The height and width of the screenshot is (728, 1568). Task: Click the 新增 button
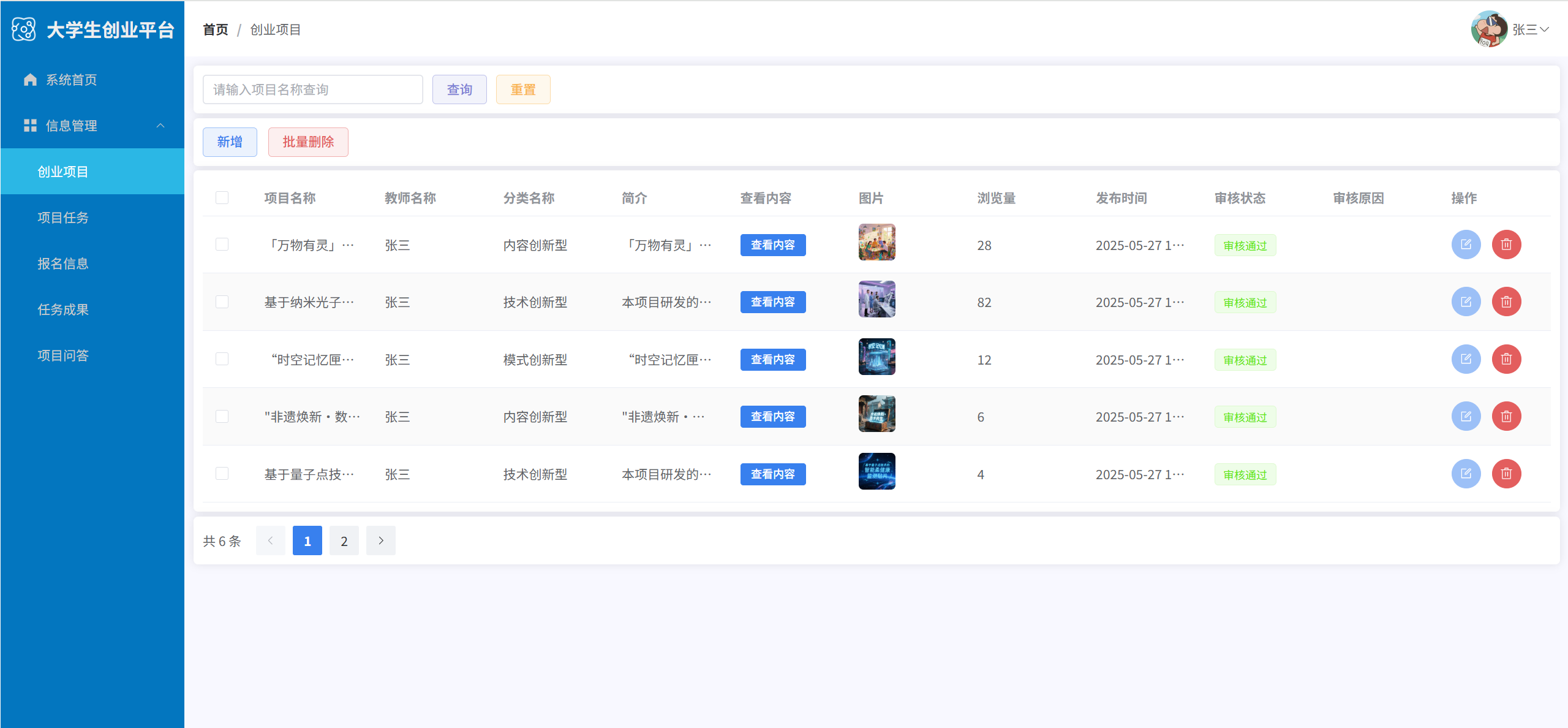point(230,142)
